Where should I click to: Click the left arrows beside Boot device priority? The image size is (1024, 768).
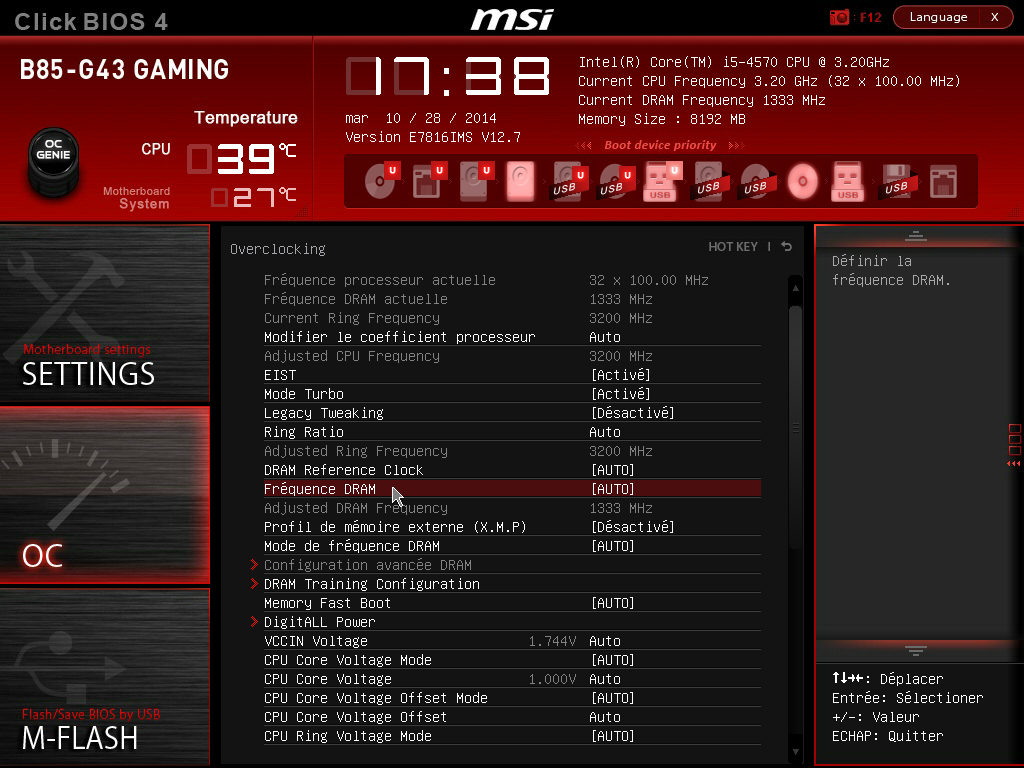[584, 145]
